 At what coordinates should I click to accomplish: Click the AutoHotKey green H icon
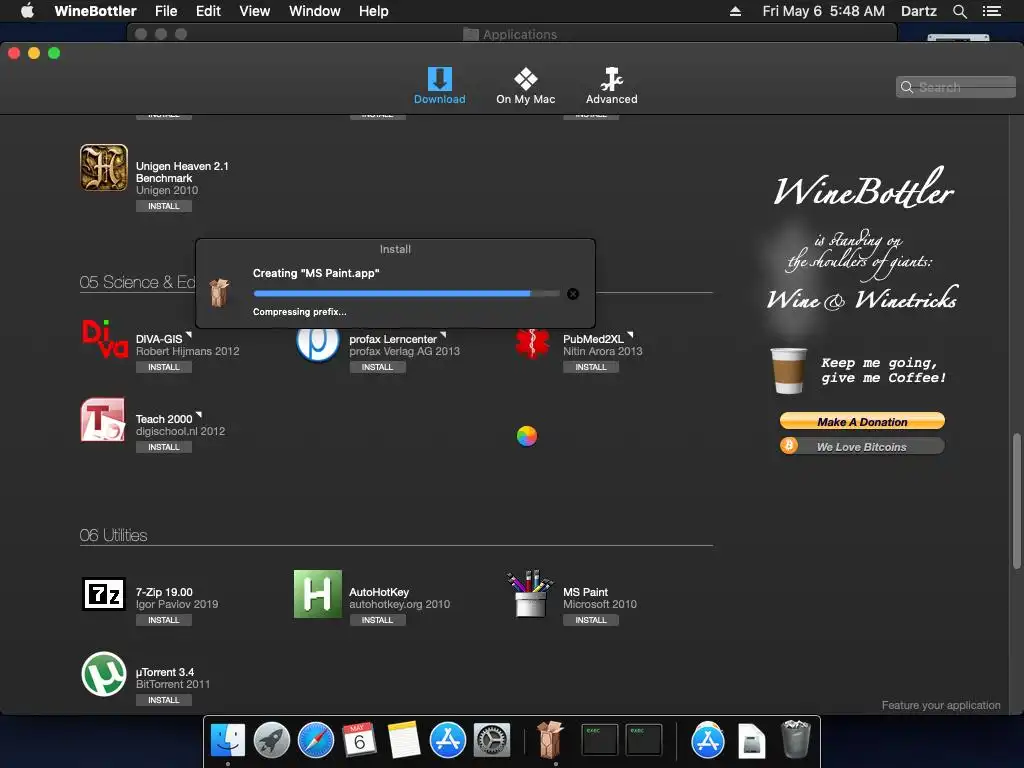(x=317, y=594)
